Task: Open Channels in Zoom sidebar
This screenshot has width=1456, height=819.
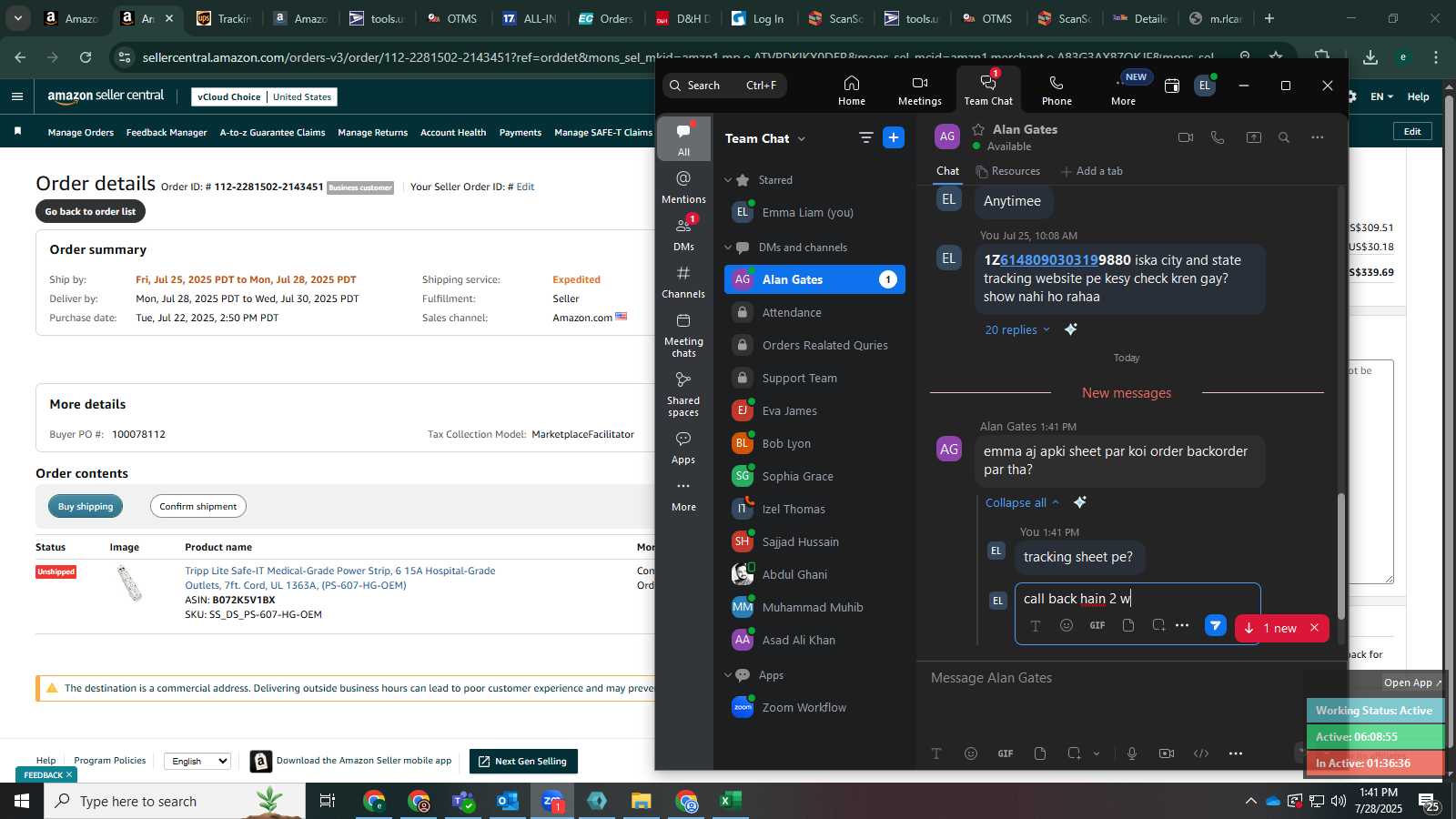Action: pyautogui.click(x=683, y=282)
